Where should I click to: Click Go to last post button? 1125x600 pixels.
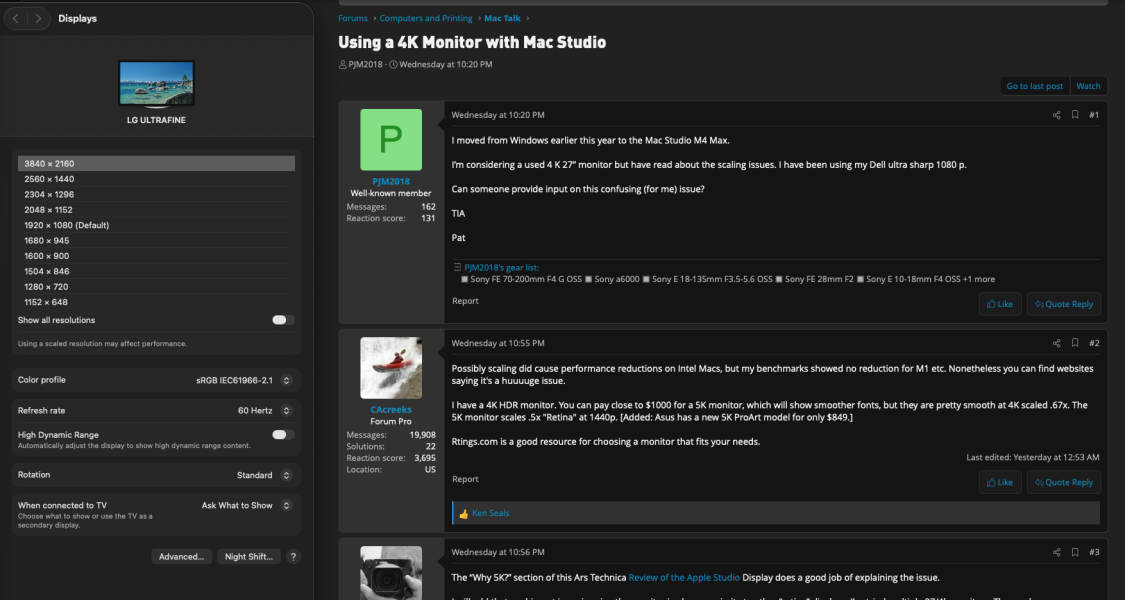point(1035,86)
